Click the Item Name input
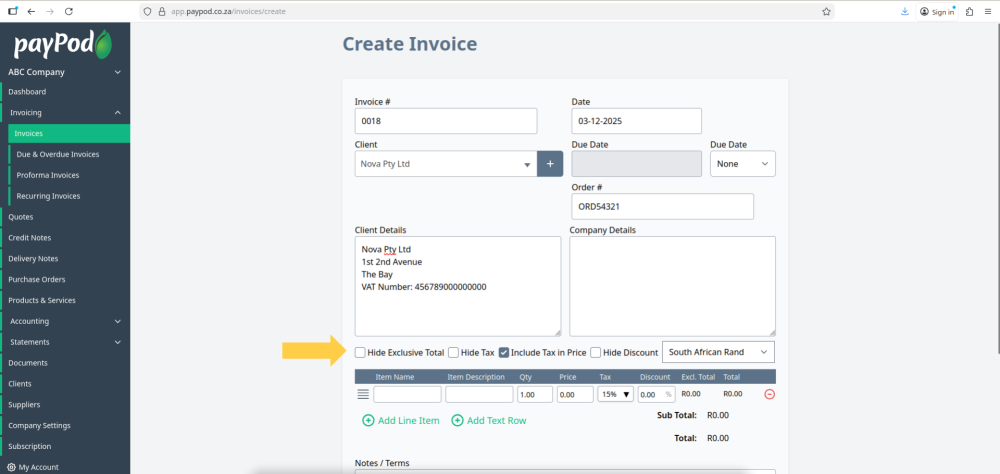Viewport: 1000px width, 474px height. 408,394
